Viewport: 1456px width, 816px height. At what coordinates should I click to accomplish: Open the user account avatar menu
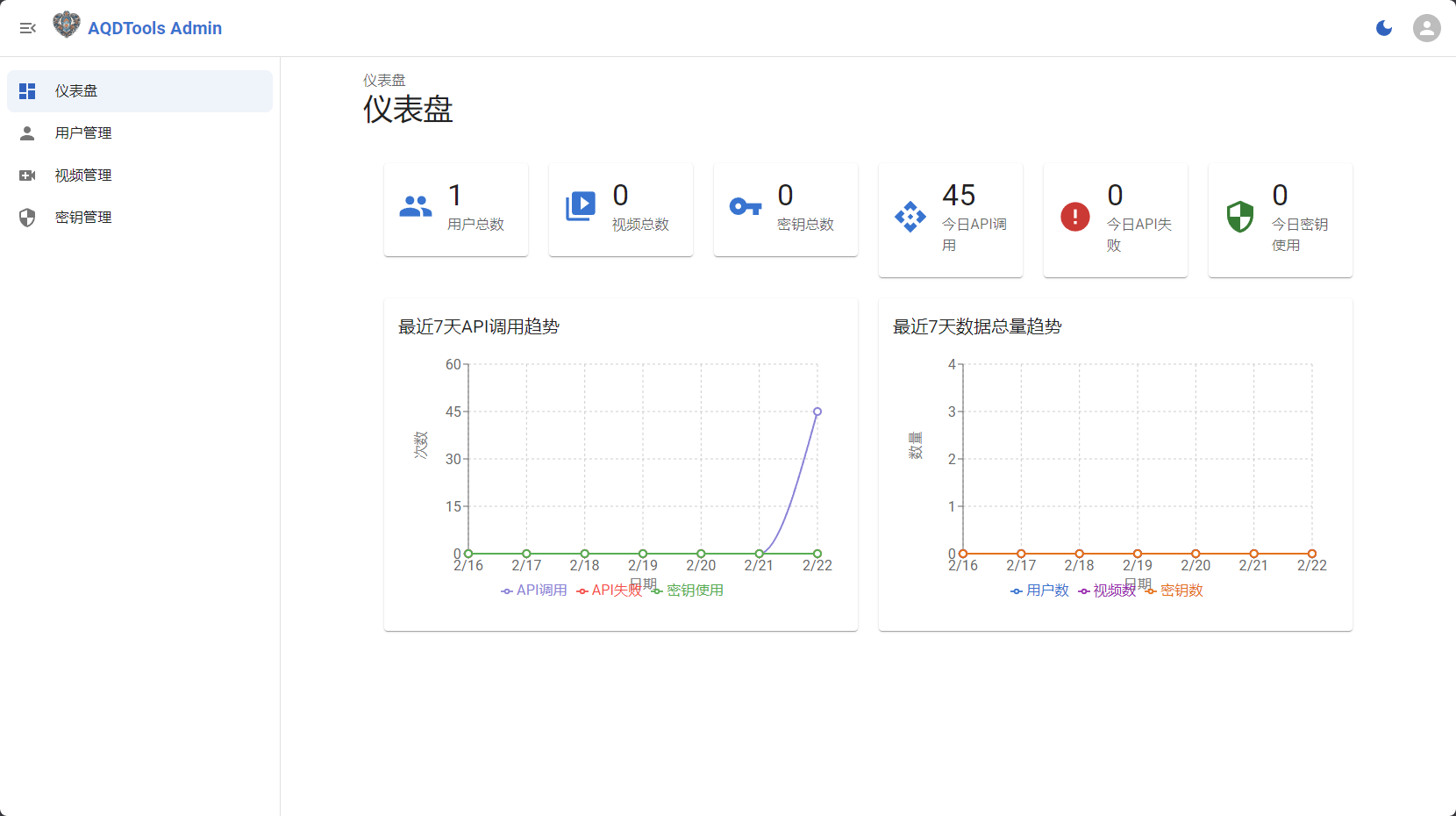(1426, 28)
